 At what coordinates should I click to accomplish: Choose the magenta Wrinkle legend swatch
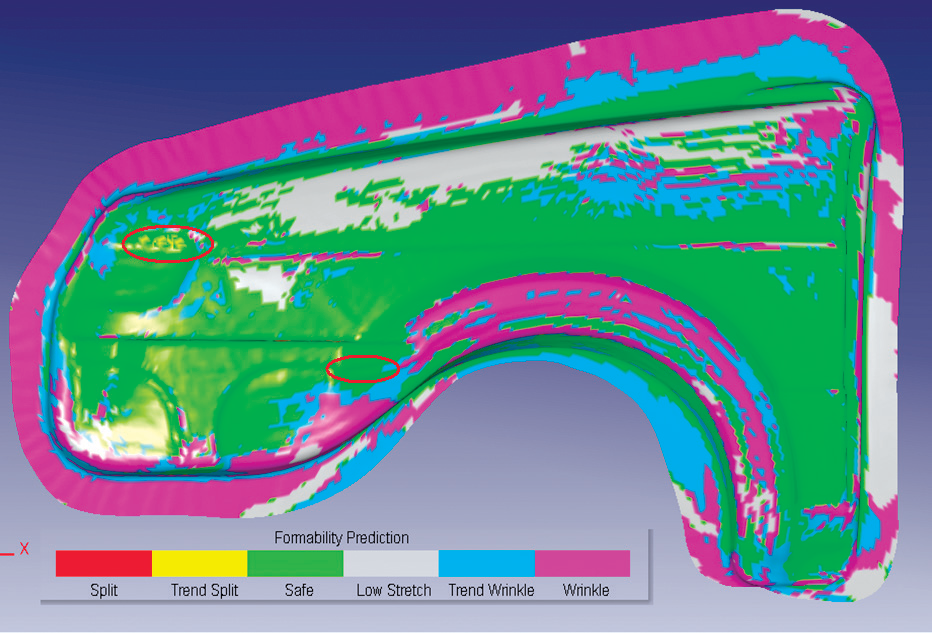click(583, 563)
